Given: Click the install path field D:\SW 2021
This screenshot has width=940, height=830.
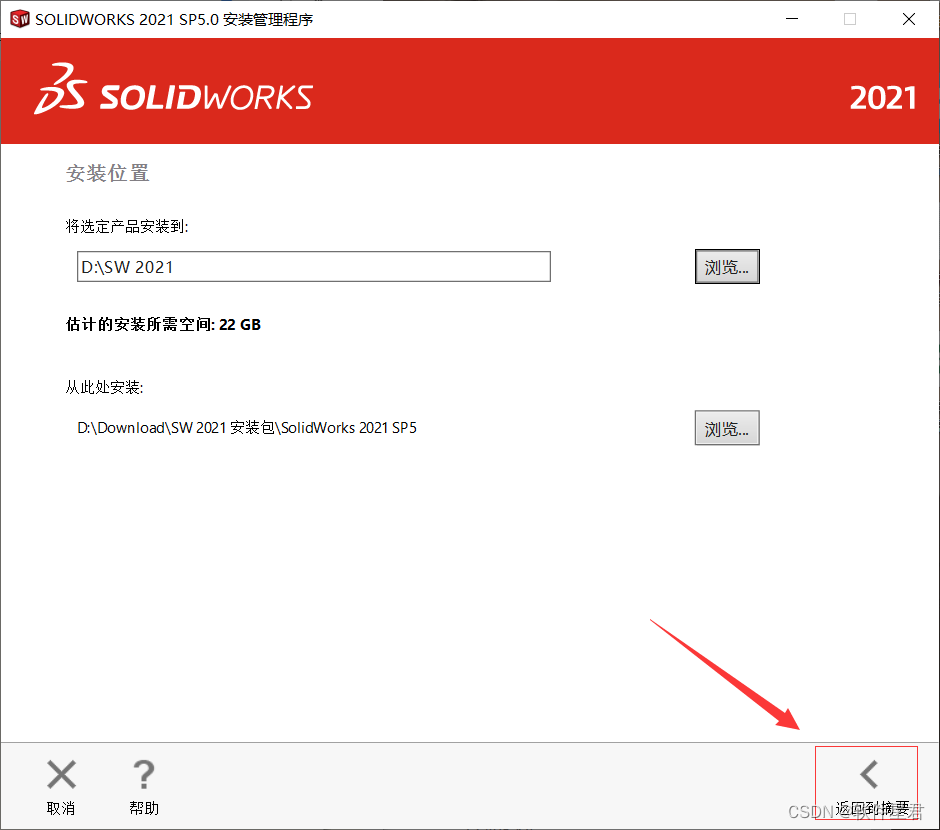Looking at the screenshot, I should 314,267.
